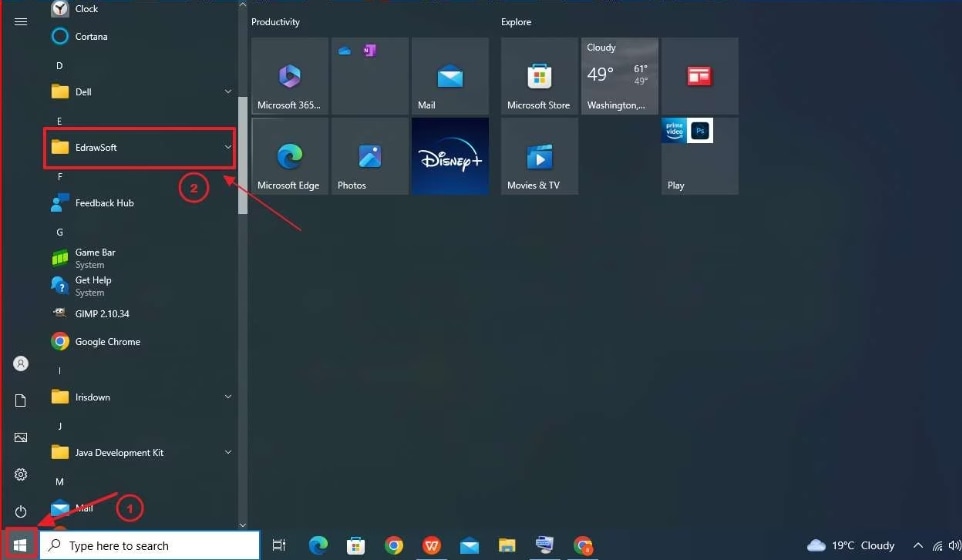Open File Explorer from the taskbar
This screenshot has height=560, width=962.
pyautogui.click(x=507, y=545)
